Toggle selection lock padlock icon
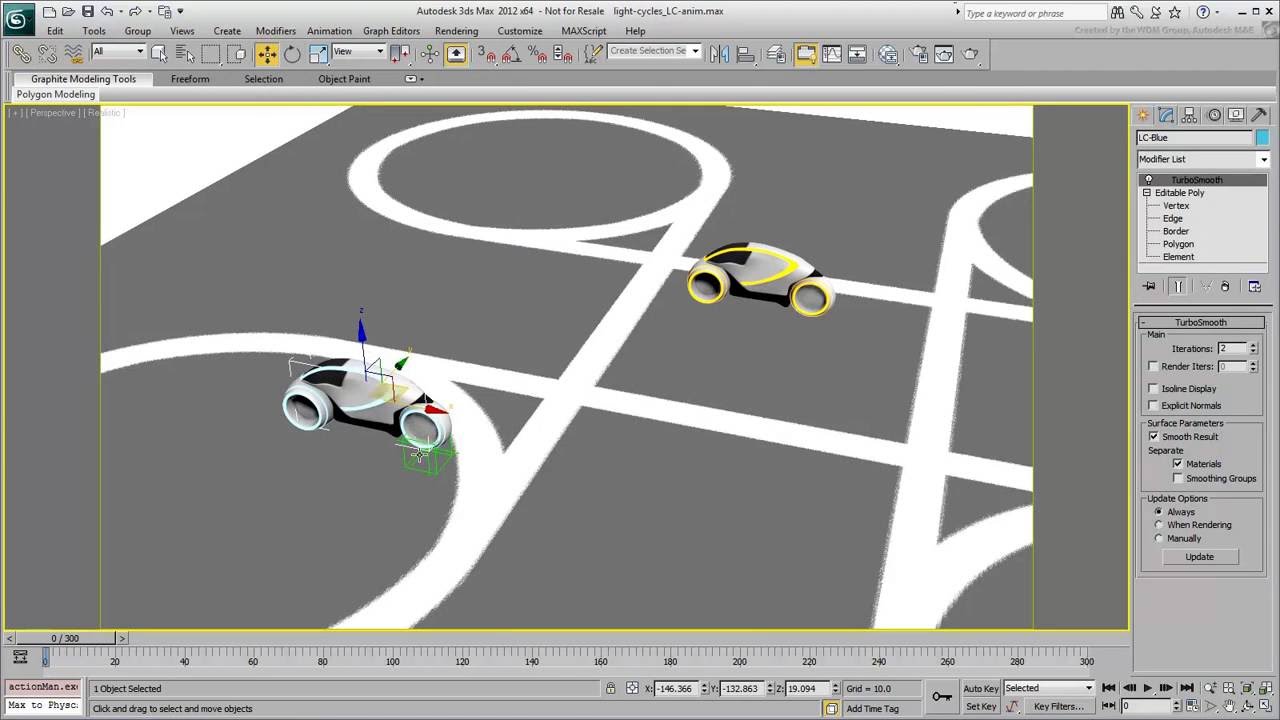Viewport: 1280px width, 720px height. pos(610,688)
